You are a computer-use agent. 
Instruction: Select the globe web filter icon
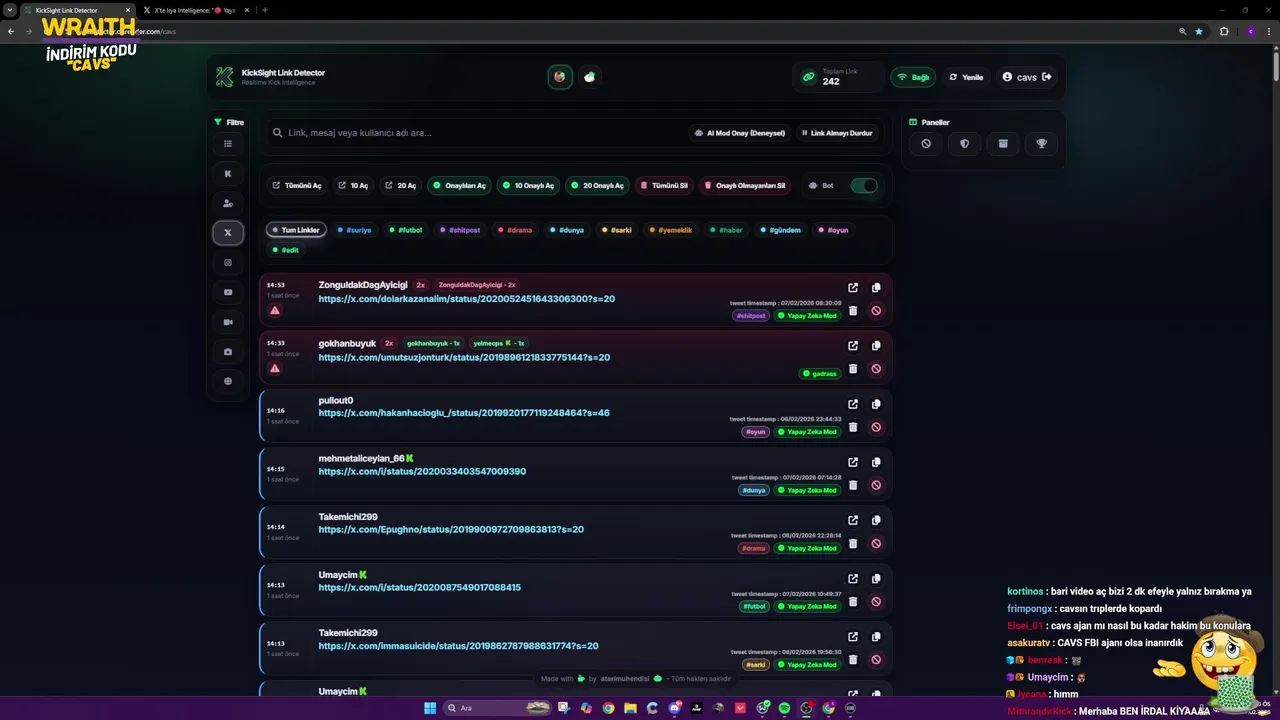pos(228,381)
